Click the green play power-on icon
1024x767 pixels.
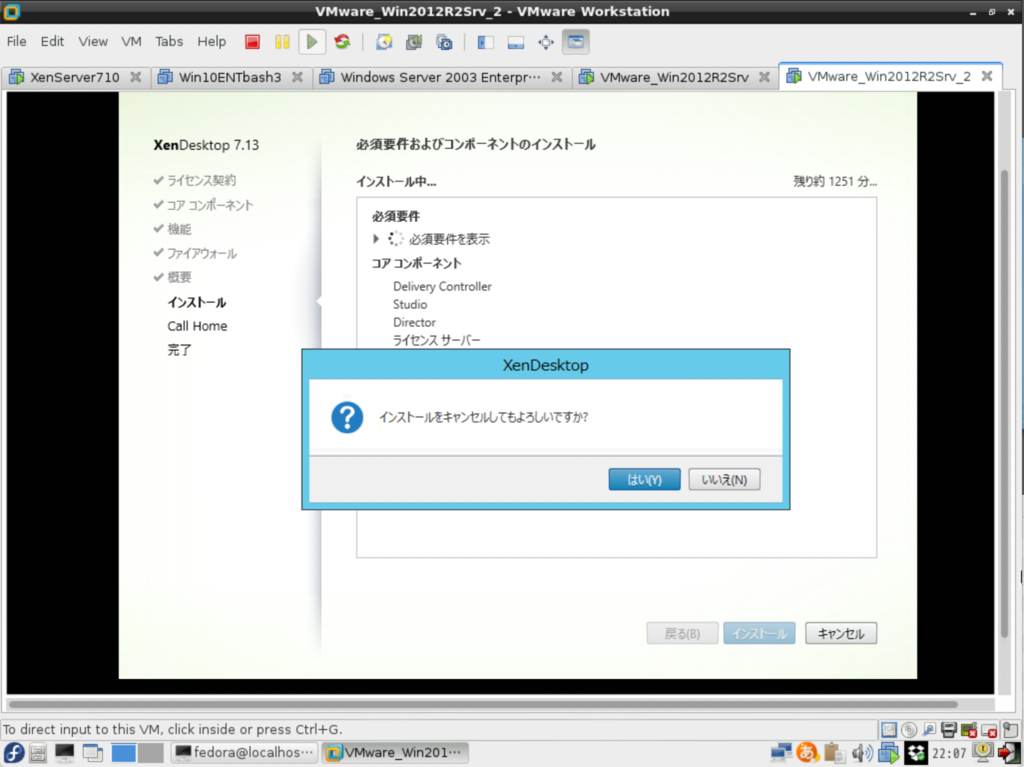(312, 42)
